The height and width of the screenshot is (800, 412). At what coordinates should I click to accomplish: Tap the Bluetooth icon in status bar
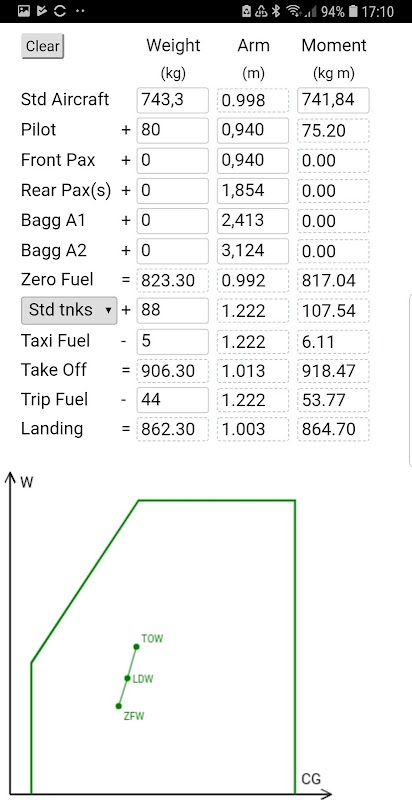pos(276,11)
